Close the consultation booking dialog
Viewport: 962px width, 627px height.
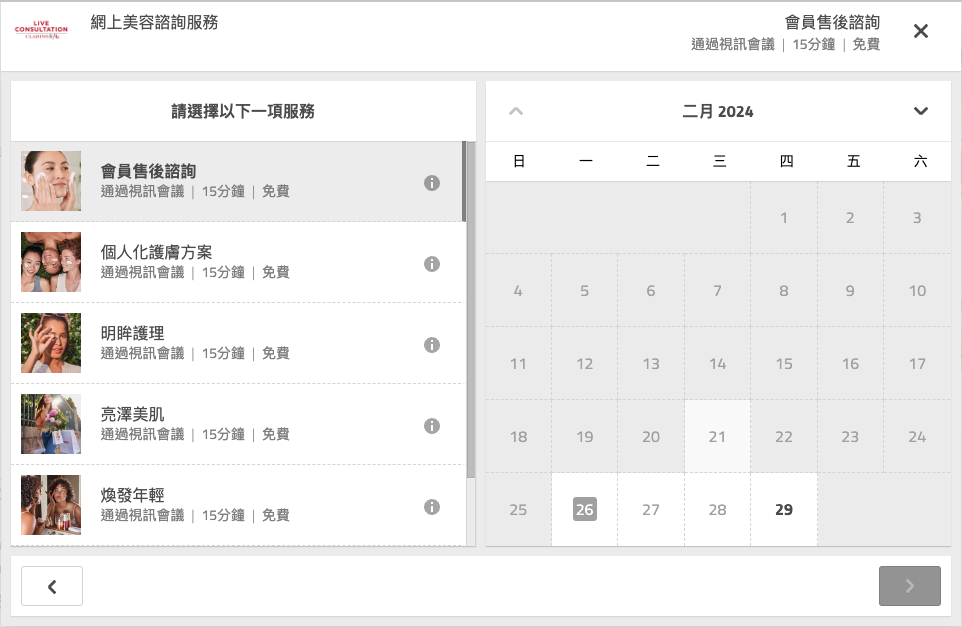click(920, 31)
